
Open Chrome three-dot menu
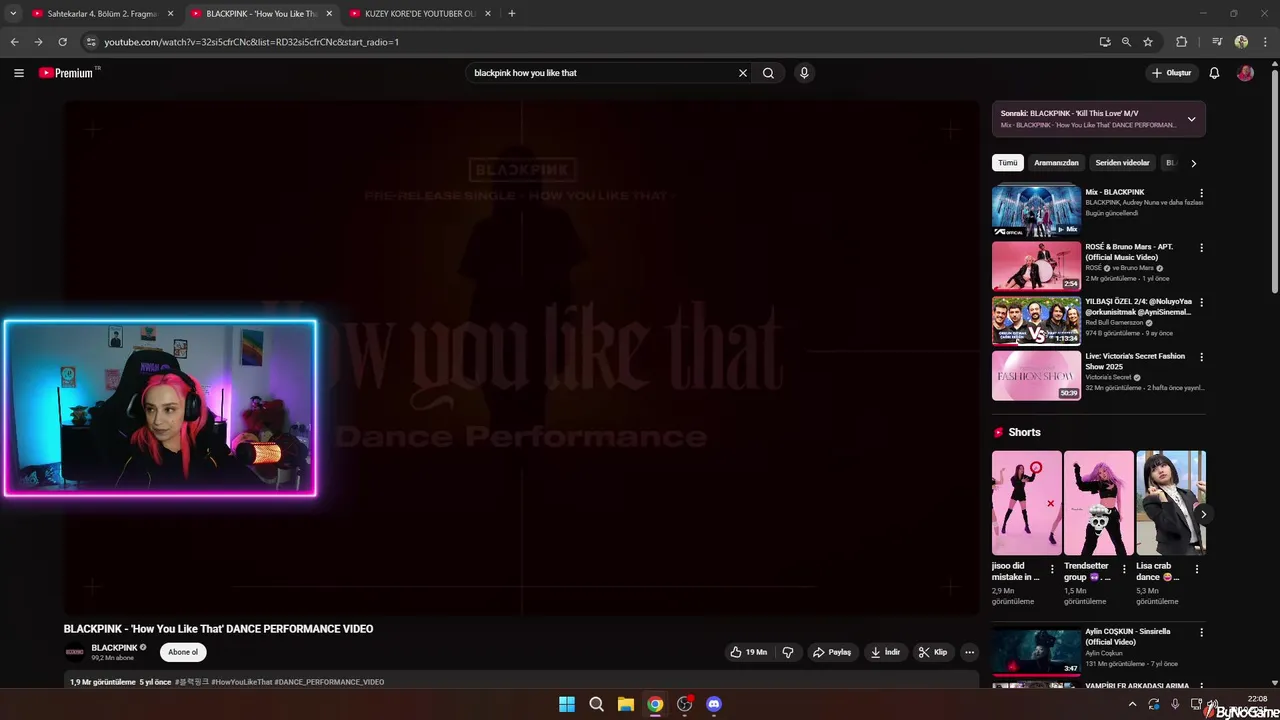coord(1265,42)
